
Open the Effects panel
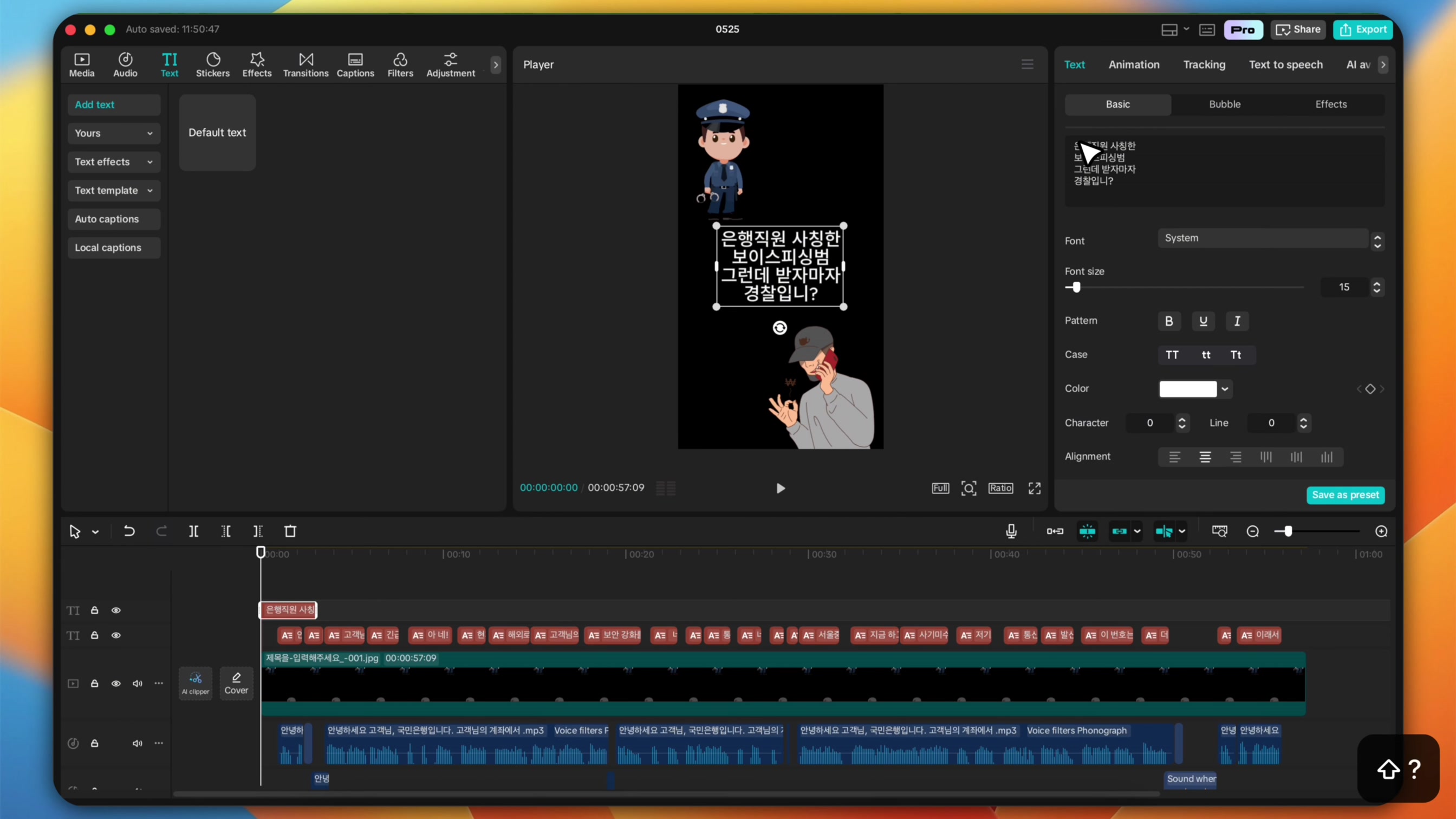(x=257, y=64)
